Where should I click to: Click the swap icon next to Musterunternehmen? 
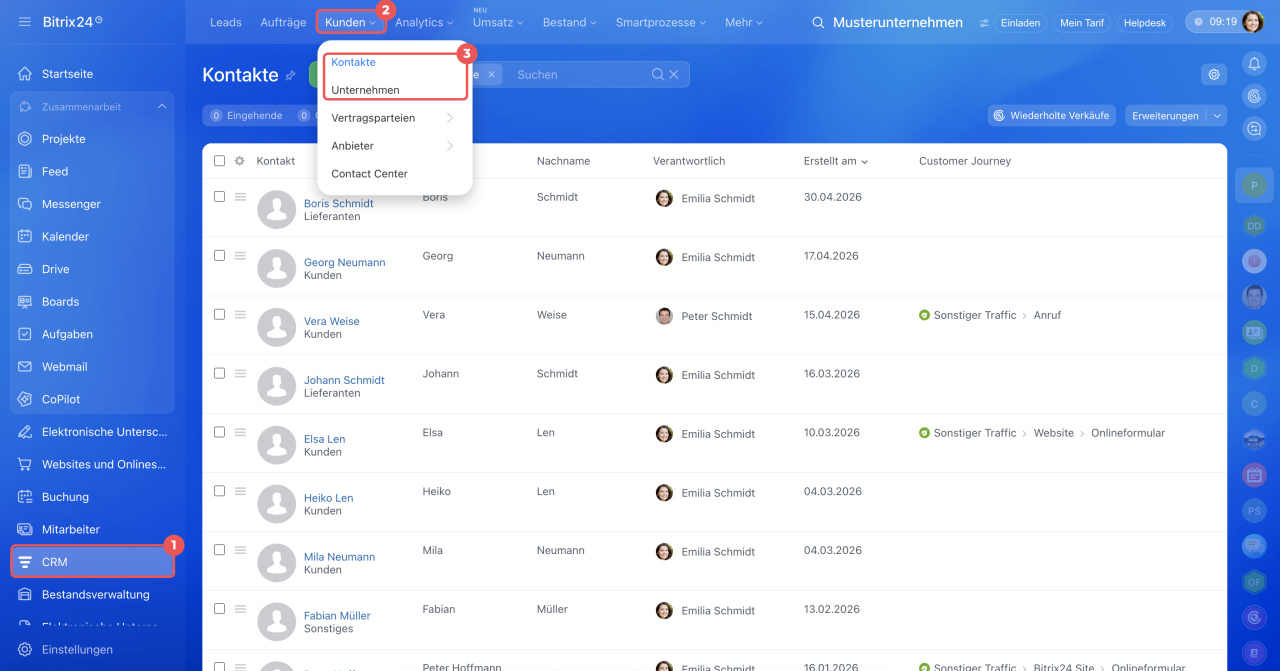point(983,22)
